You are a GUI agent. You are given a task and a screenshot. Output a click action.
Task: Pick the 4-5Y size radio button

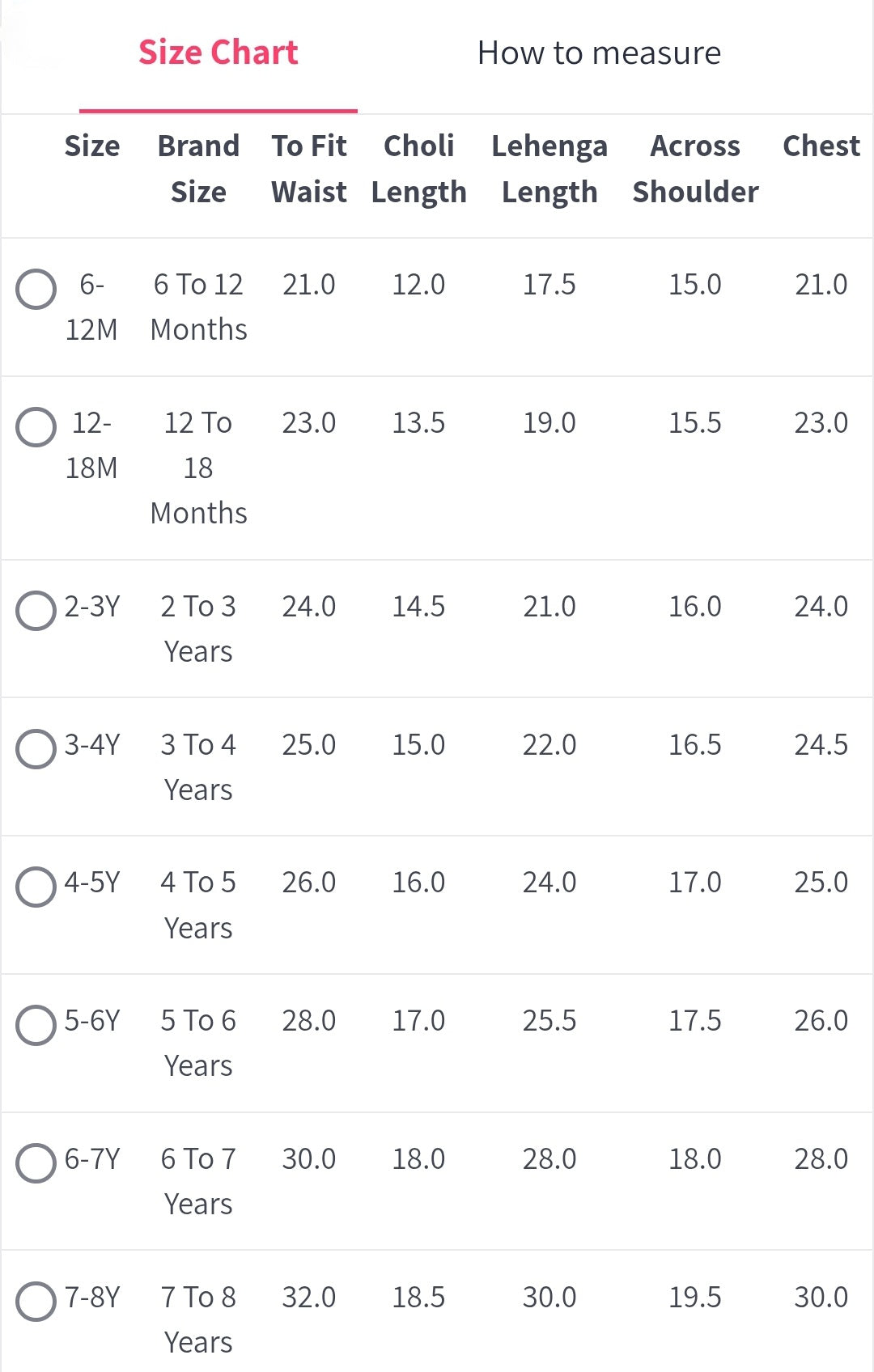[36, 887]
